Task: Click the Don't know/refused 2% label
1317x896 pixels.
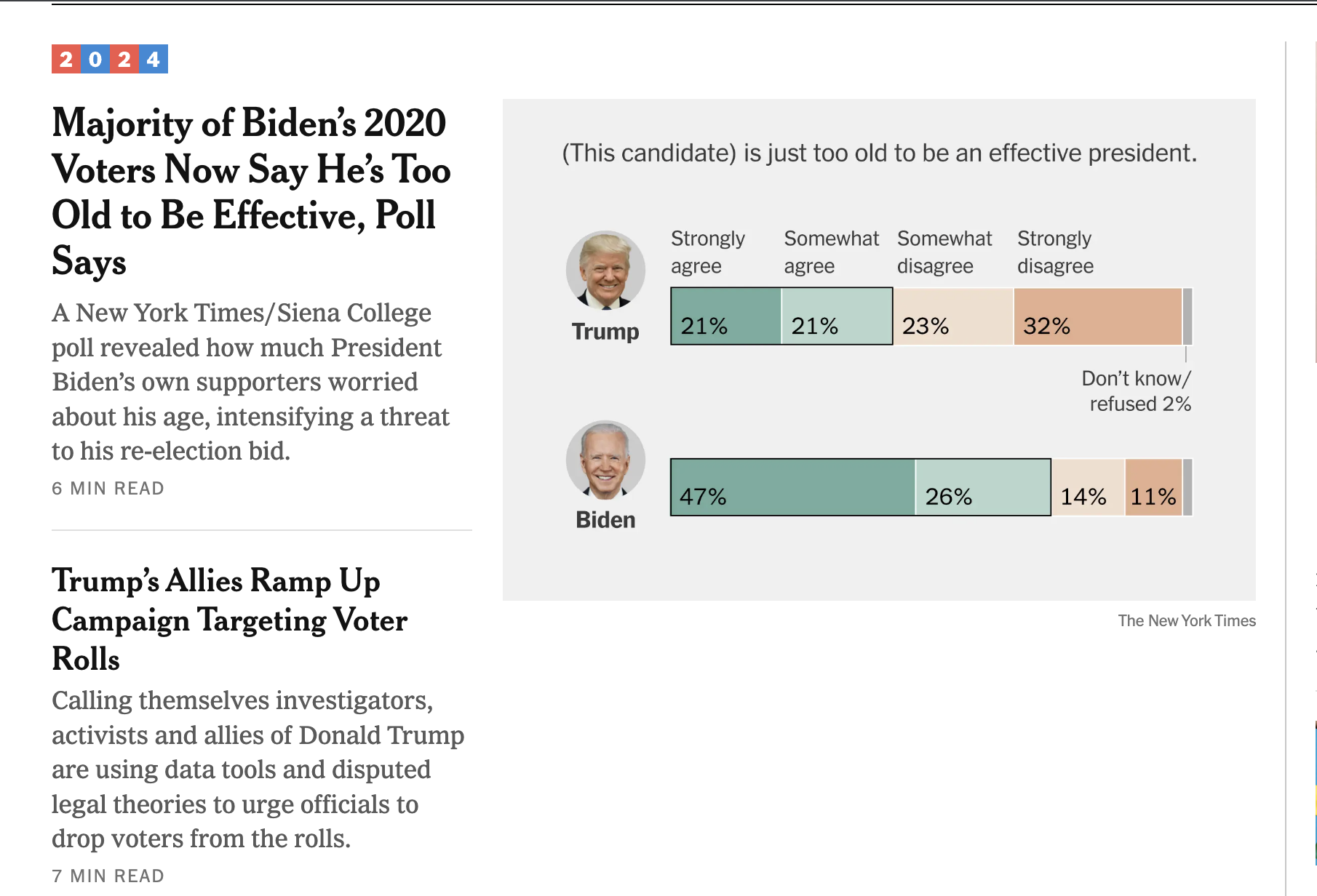Action: (x=1136, y=391)
